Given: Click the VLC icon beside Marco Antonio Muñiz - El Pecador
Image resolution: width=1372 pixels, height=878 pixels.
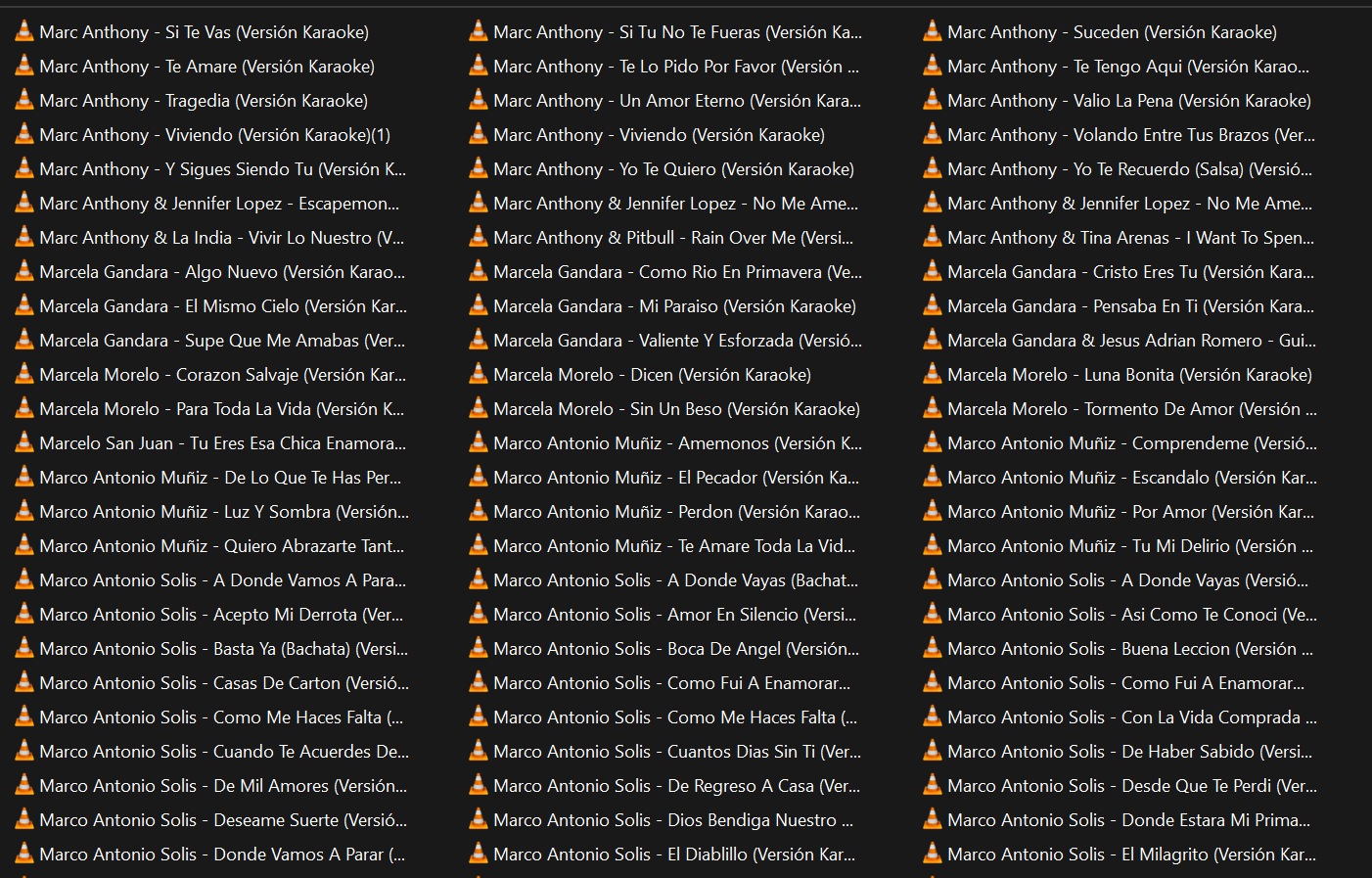Looking at the screenshot, I should (x=479, y=477).
